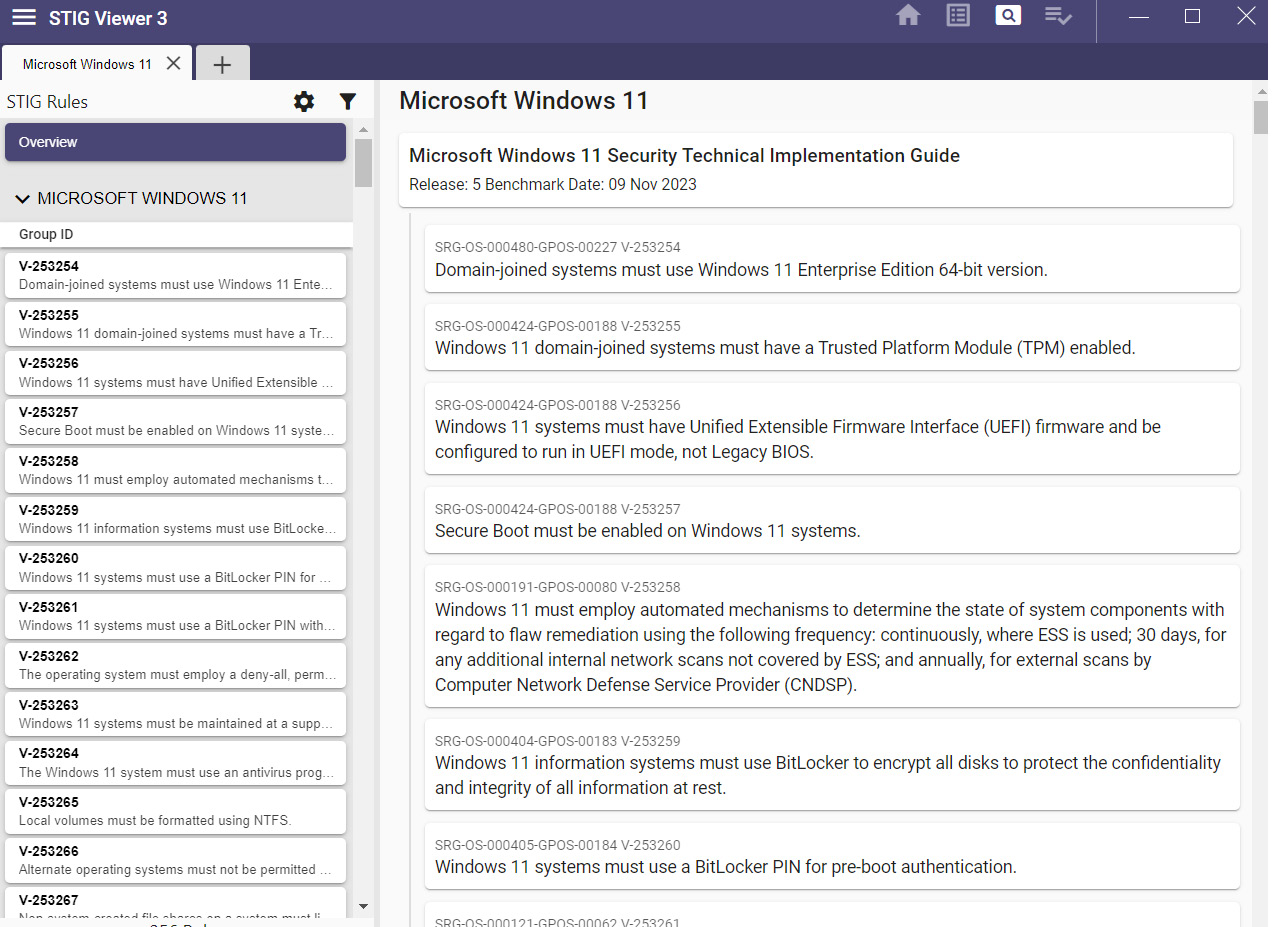1273x927 pixels.
Task: Open the hamburger menu
Action: 24,18
